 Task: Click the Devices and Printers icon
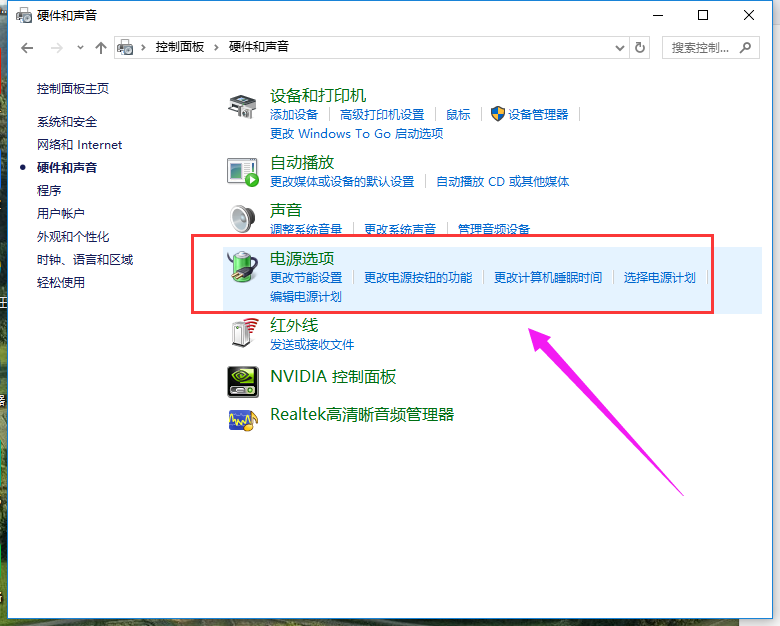(243, 104)
